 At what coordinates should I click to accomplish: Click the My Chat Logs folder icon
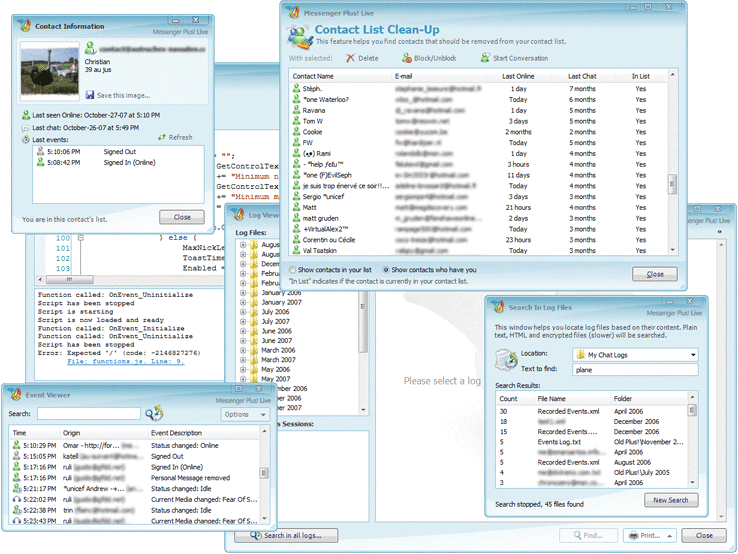click(x=580, y=354)
